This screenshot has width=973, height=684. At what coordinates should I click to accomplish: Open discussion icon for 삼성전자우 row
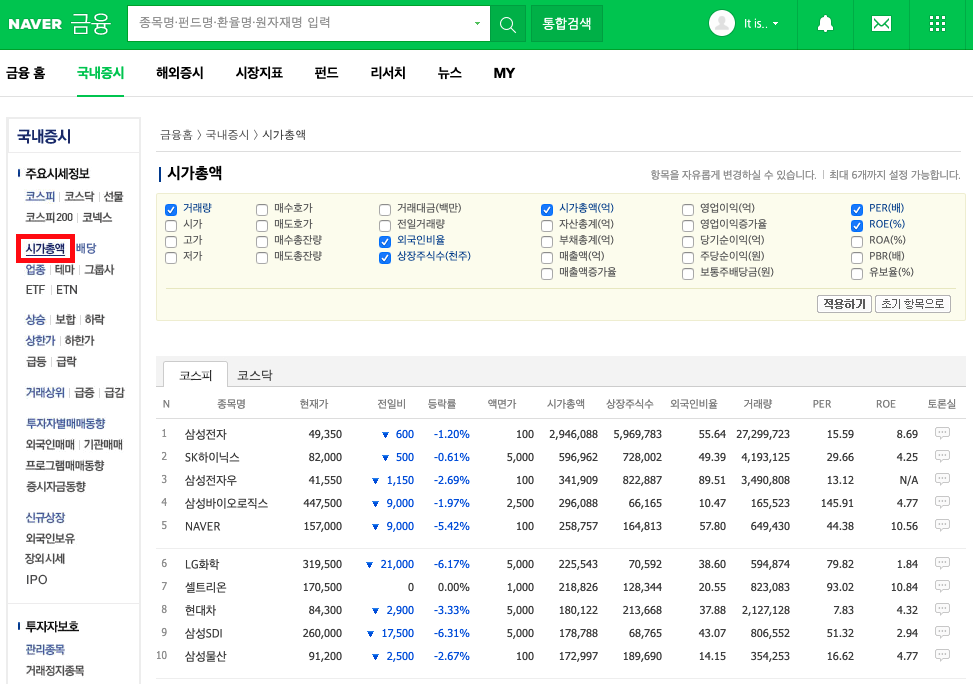[942, 479]
